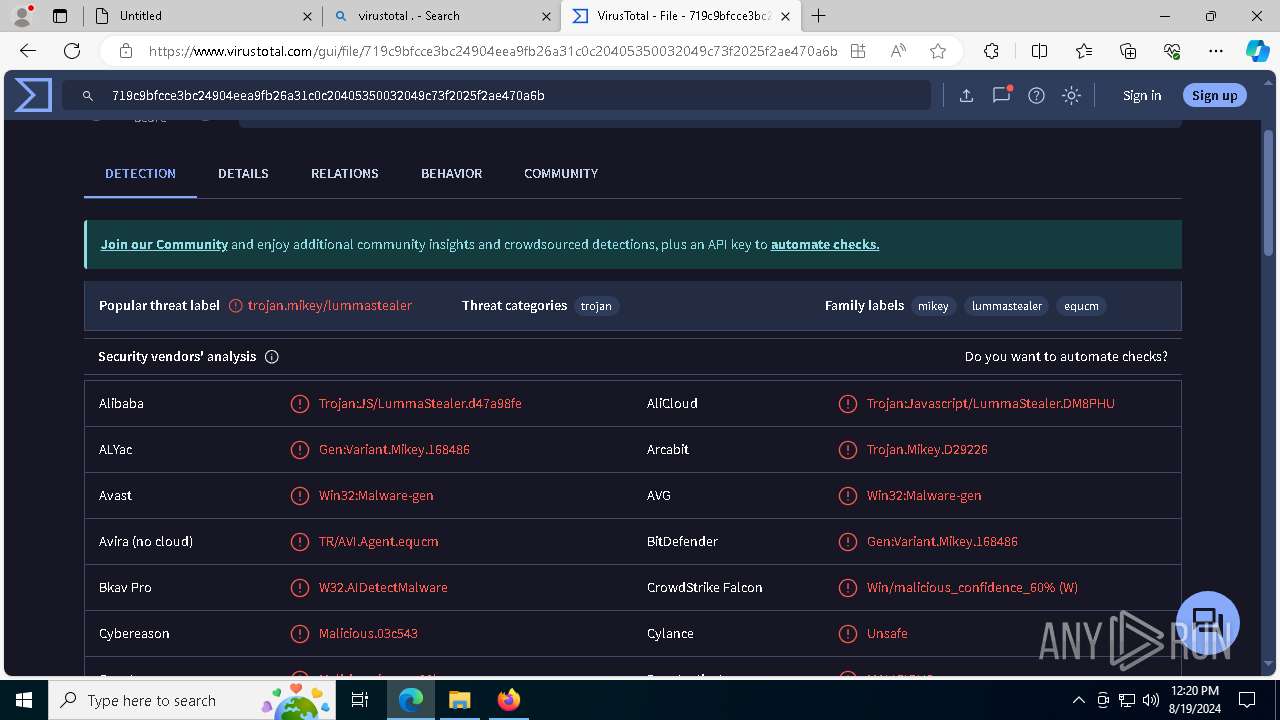Click the search magnifier in VirusTotal bar

pyautogui.click(x=88, y=96)
